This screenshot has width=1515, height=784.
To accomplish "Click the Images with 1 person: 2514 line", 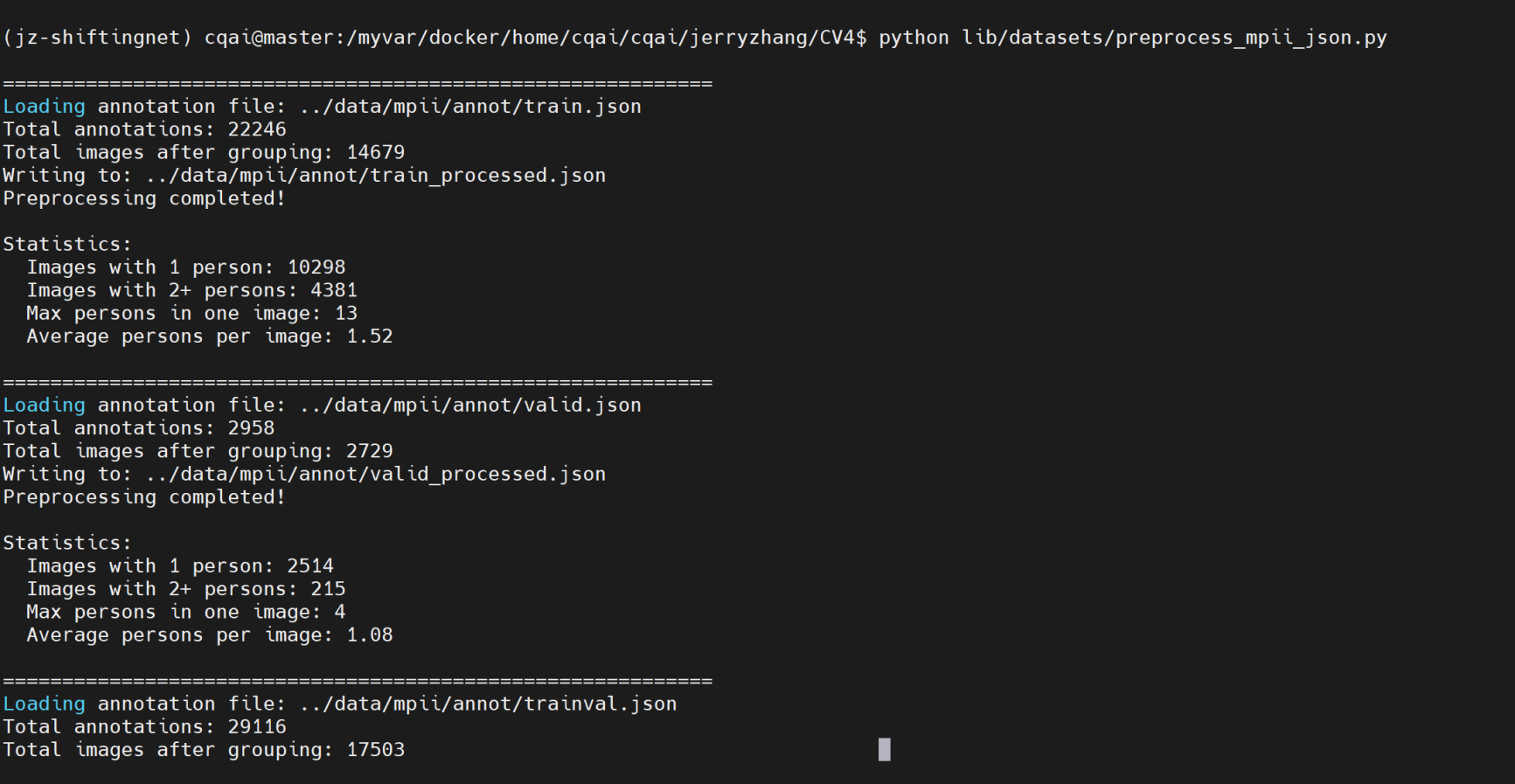I will [x=180, y=566].
